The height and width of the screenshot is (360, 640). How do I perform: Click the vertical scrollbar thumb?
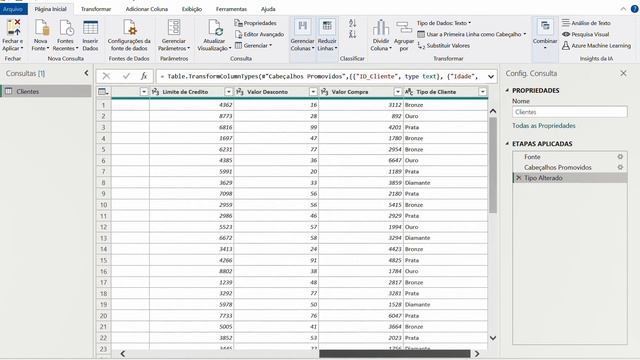point(493,165)
